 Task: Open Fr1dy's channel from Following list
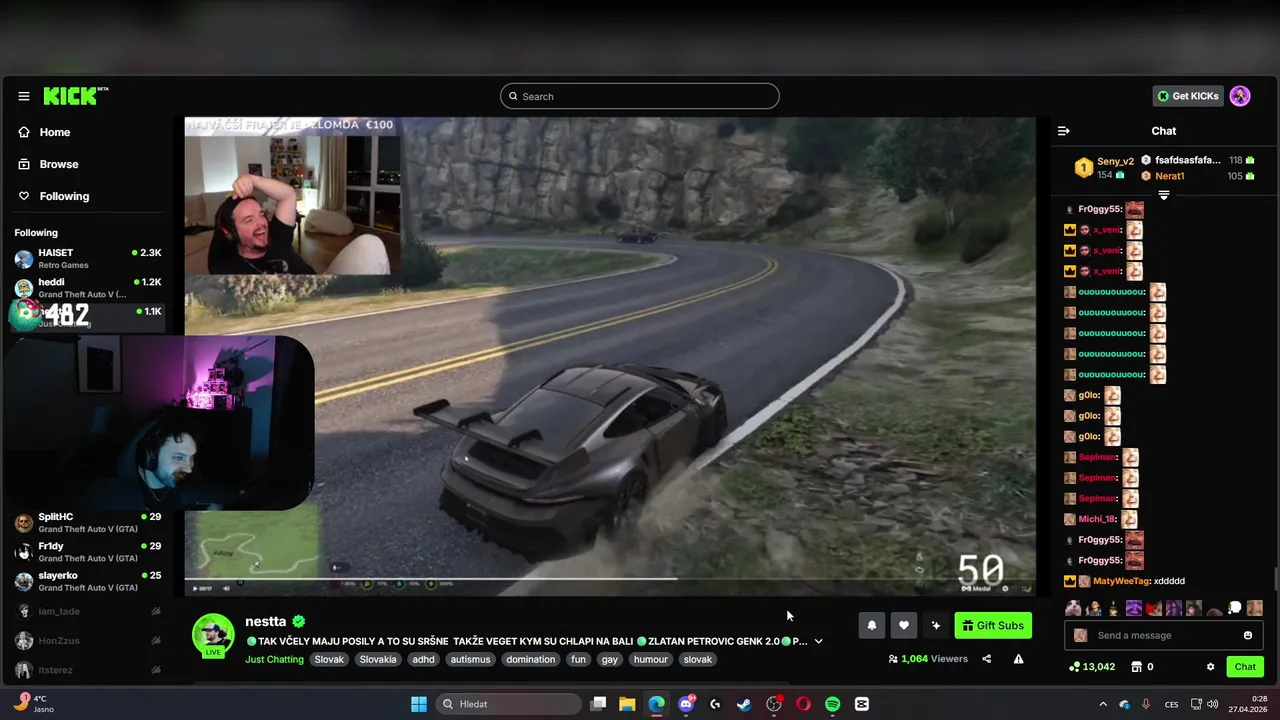88,551
